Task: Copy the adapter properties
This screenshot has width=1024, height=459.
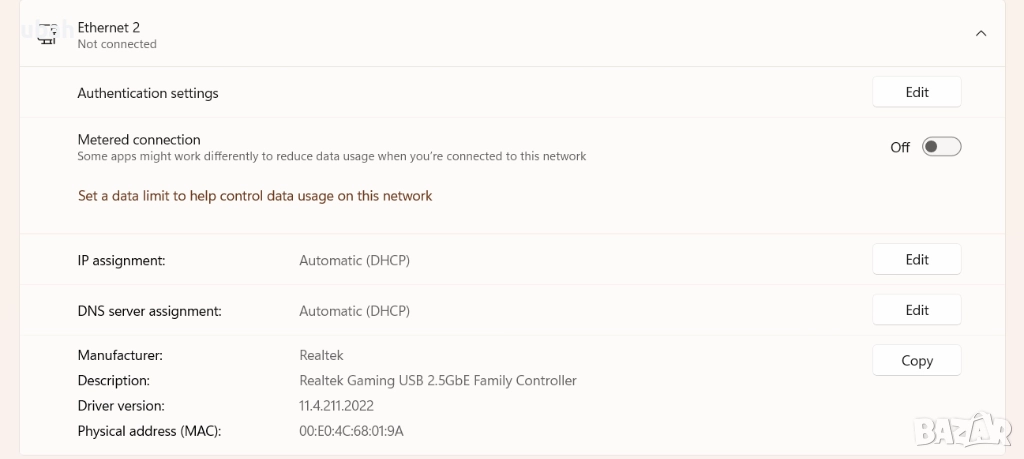Action: [917, 361]
